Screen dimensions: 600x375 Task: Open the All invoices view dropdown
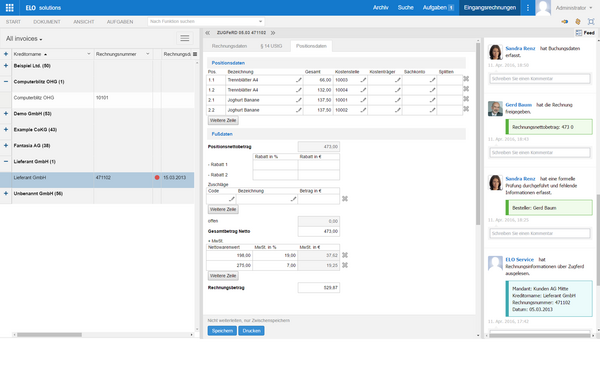pyautogui.click(x=24, y=39)
